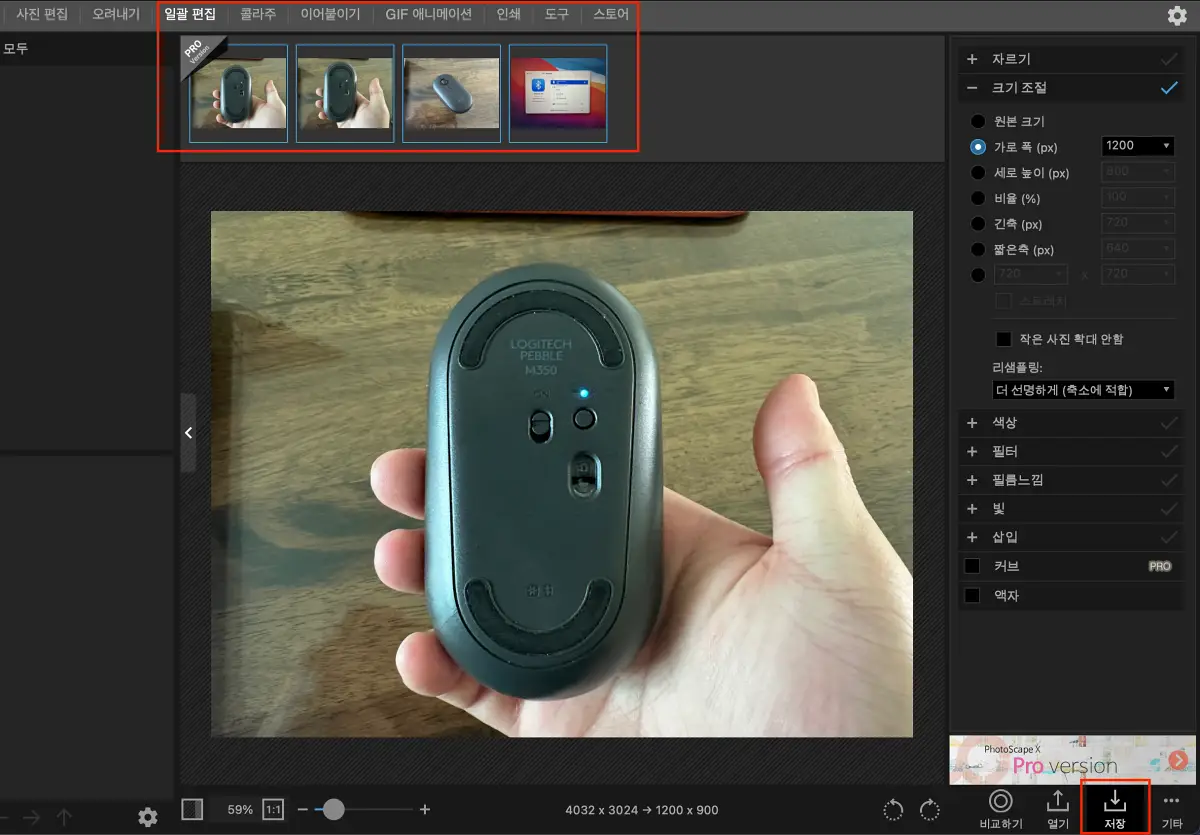1200x835 pixels.
Task: Collapse the side panel with the left chevron
Action: [x=188, y=433]
